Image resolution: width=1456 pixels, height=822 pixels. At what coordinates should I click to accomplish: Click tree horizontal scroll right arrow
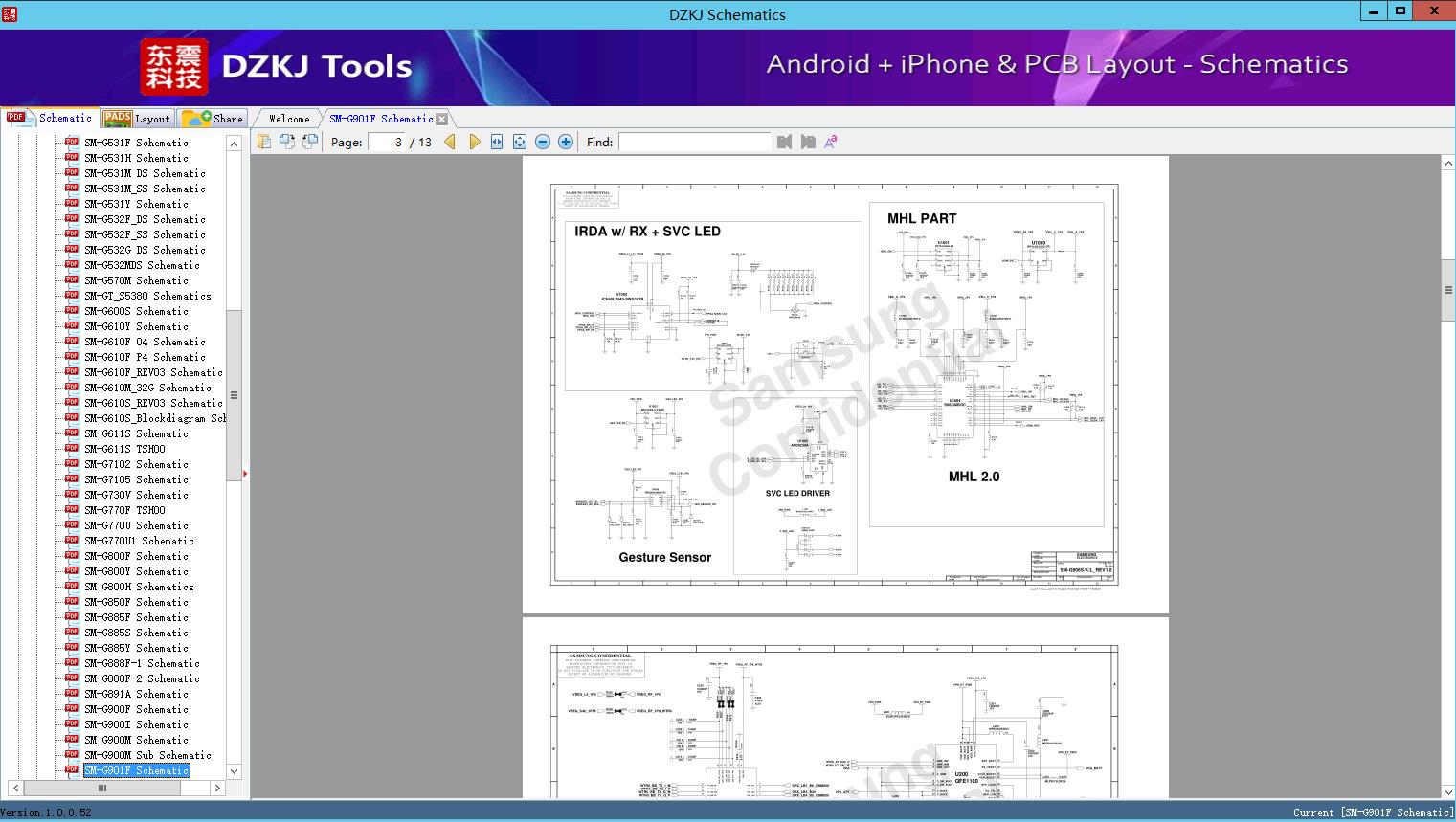tap(217, 789)
